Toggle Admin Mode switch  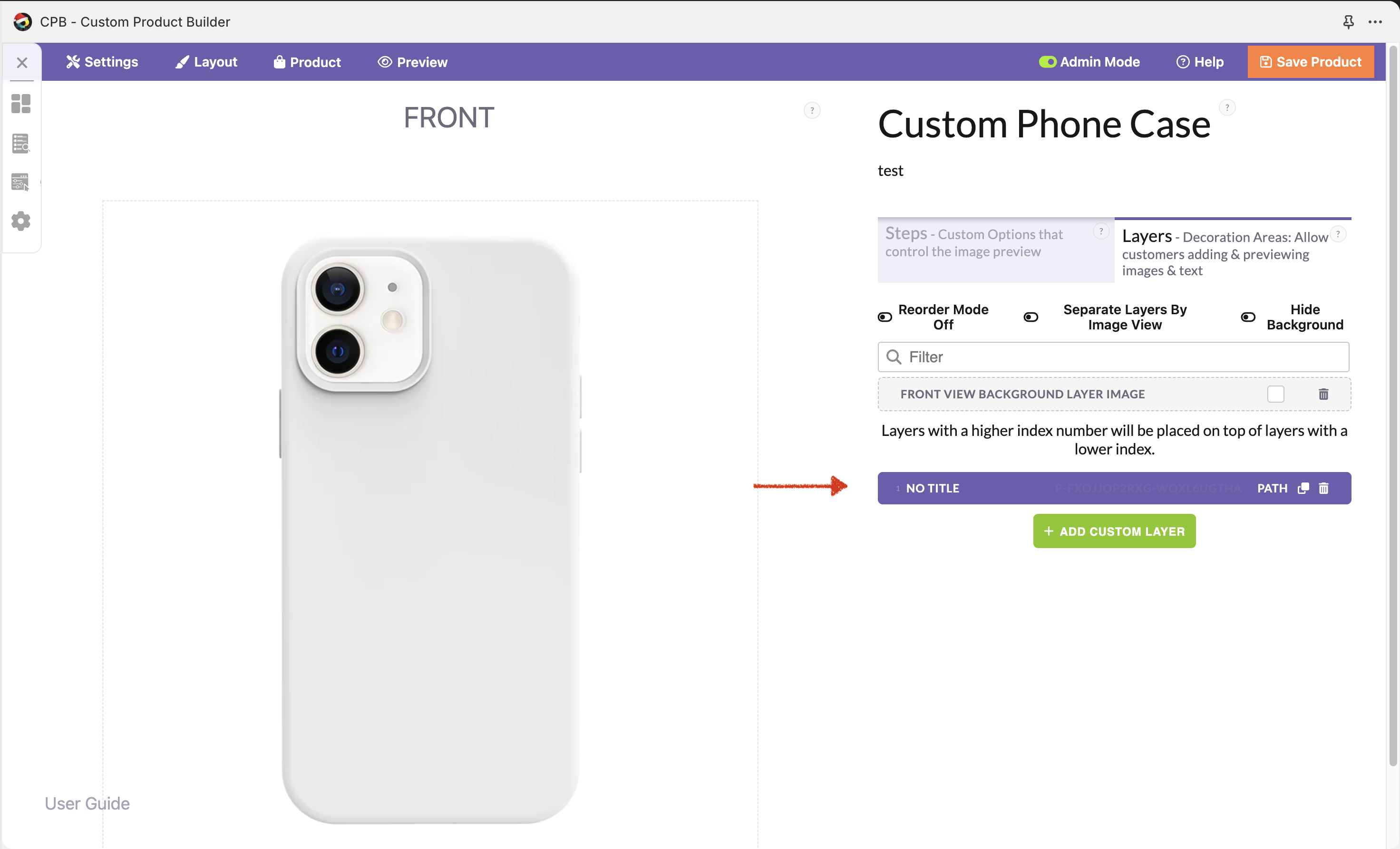[1047, 62]
